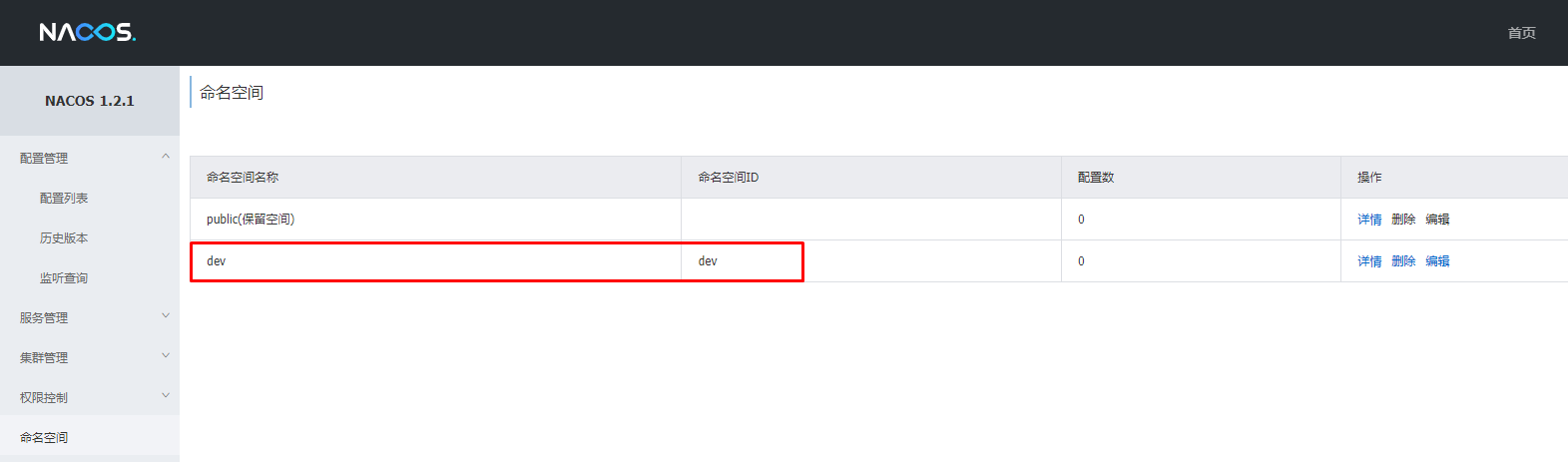Screen dimensions: 1568x462
Task: View 详情 for public namespace
Action: pos(1369,220)
